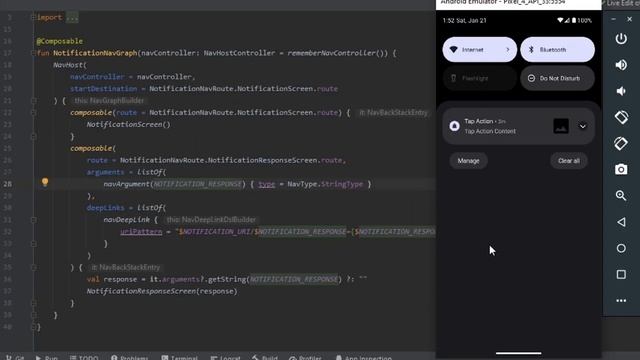Image resolution: width=640 pixels, height=360 pixels.
Task: Click the startDestination parameter name
Action: coord(104,89)
